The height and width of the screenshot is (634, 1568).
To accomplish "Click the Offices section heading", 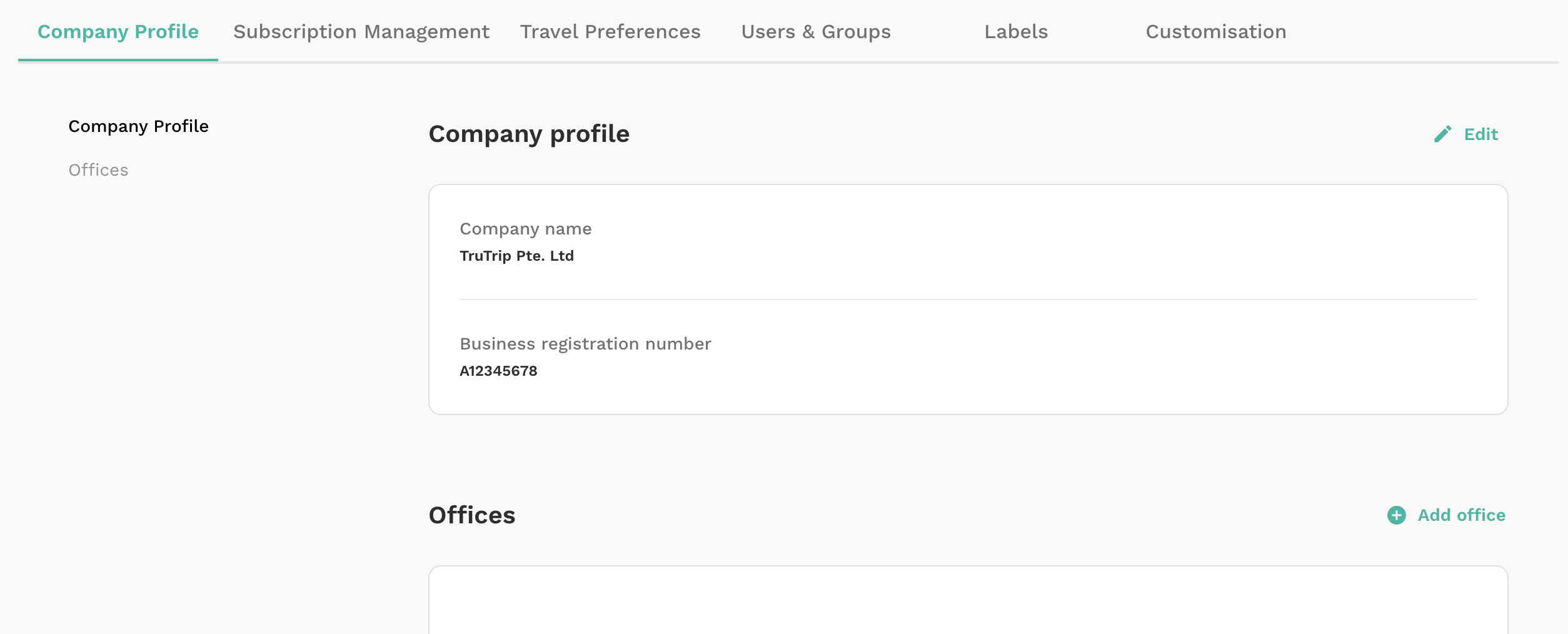I will [472, 515].
